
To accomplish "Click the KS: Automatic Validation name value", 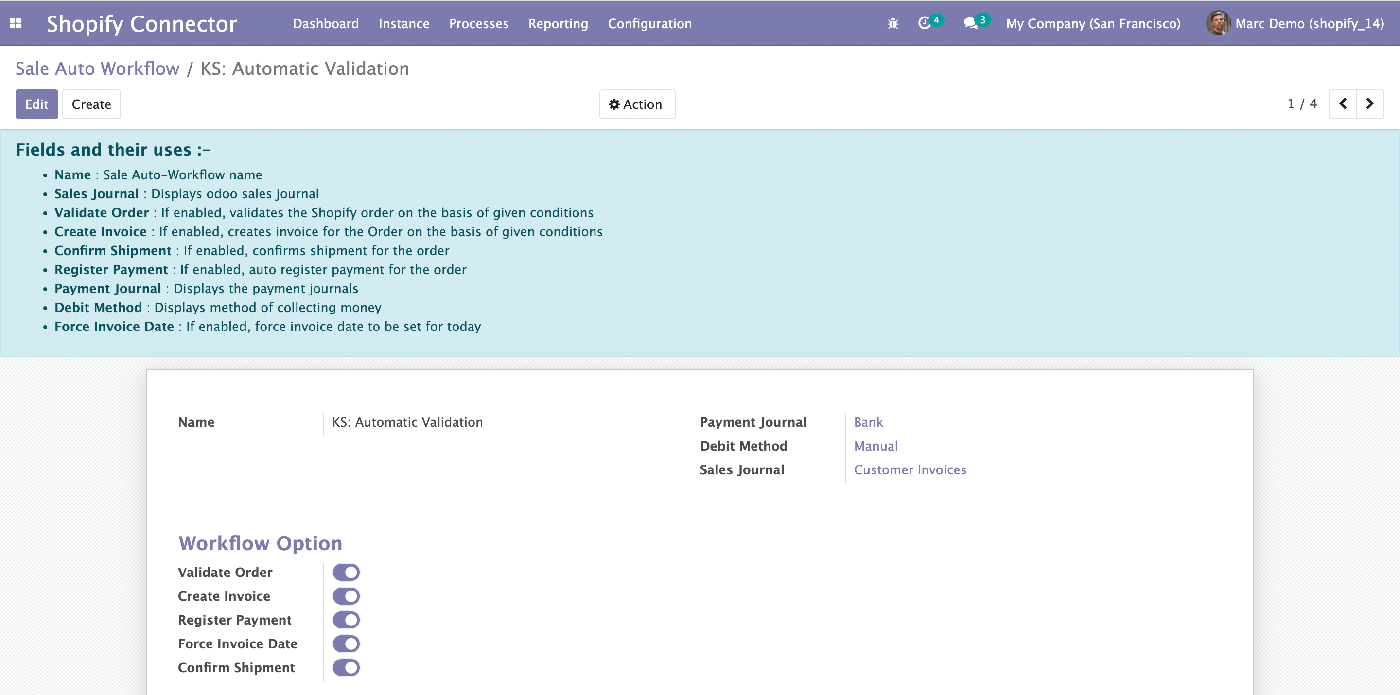I will click(407, 422).
